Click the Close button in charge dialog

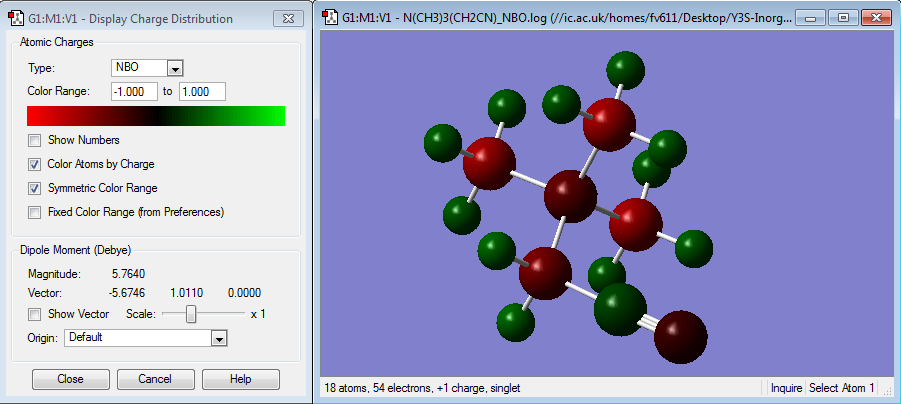point(71,379)
